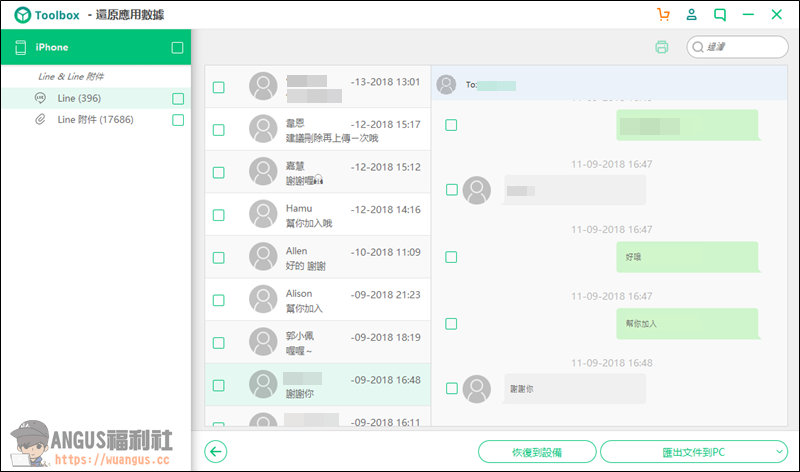Click the search field
This screenshot has height=472, width=800.
pyautogui.click(x=737, y=47)
